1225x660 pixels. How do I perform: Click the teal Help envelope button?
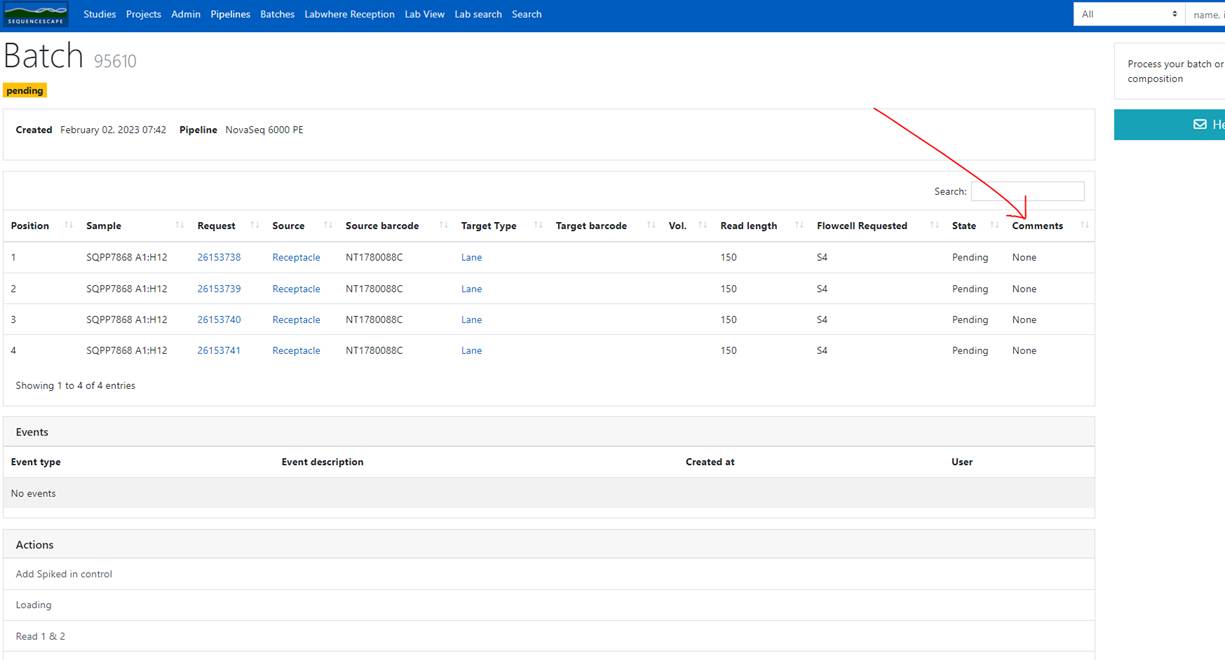(x=1199, y=123)
